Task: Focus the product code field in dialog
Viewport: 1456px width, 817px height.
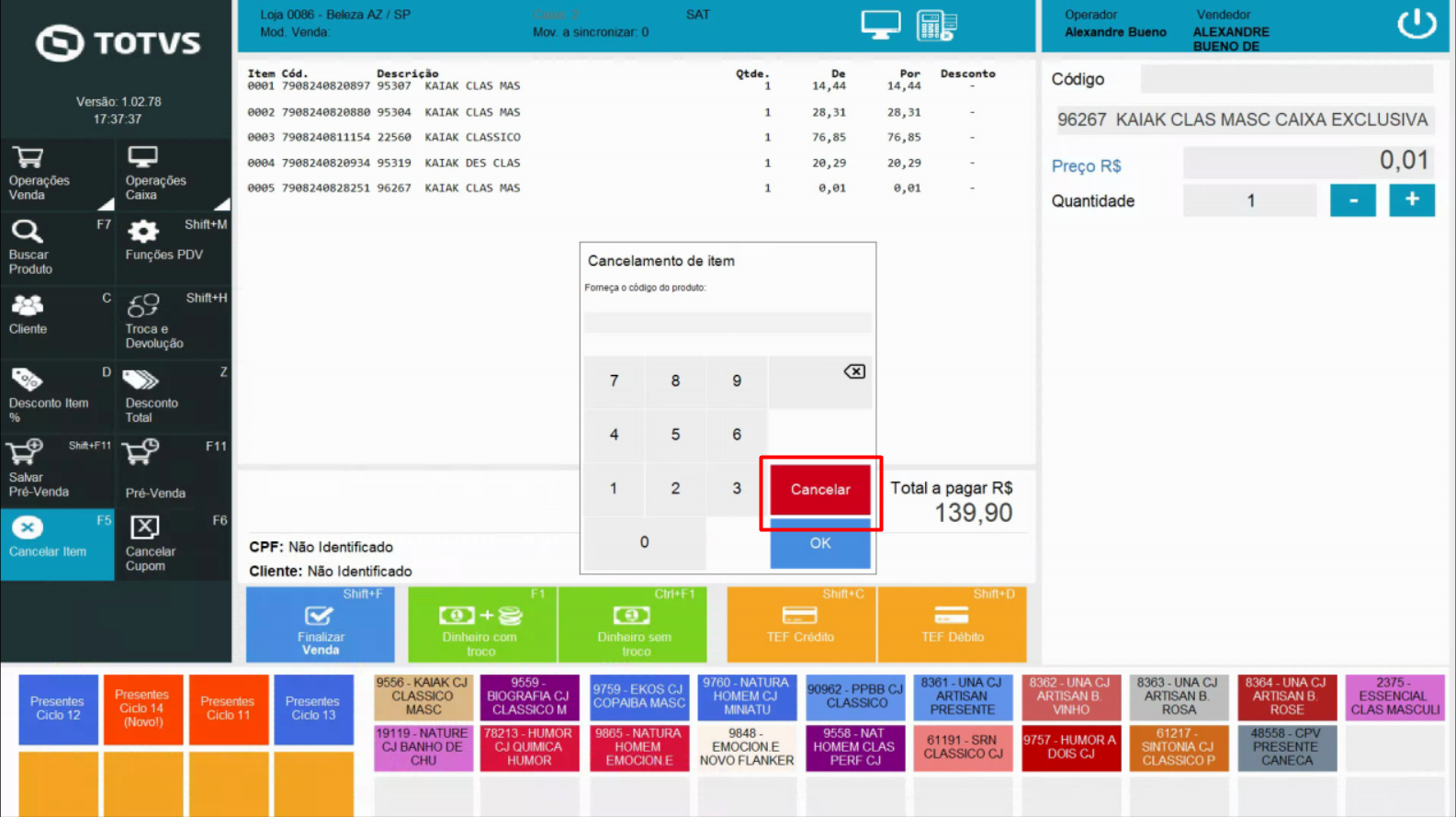Action: pos(728,322)
